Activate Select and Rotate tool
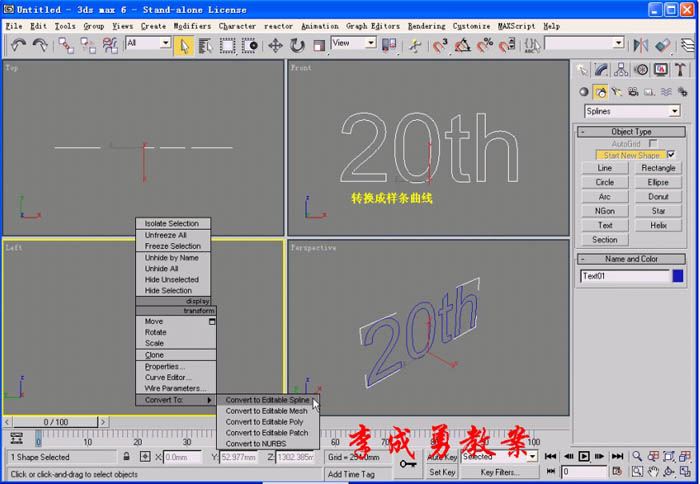 pos(297,46)
